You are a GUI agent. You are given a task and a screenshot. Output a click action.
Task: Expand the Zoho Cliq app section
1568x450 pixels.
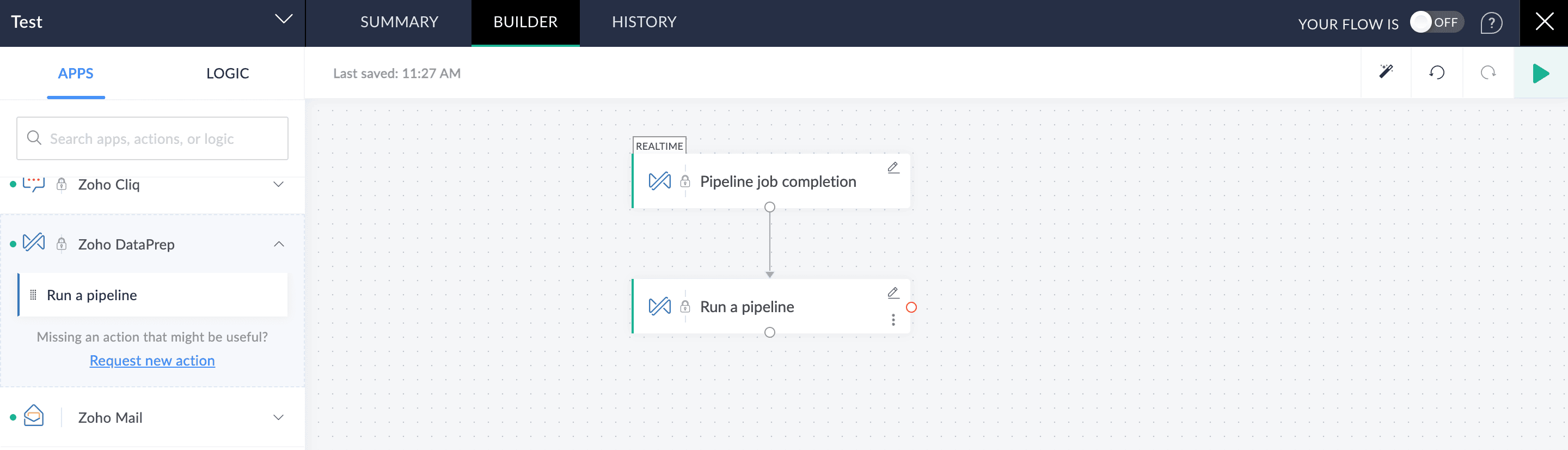278,185
